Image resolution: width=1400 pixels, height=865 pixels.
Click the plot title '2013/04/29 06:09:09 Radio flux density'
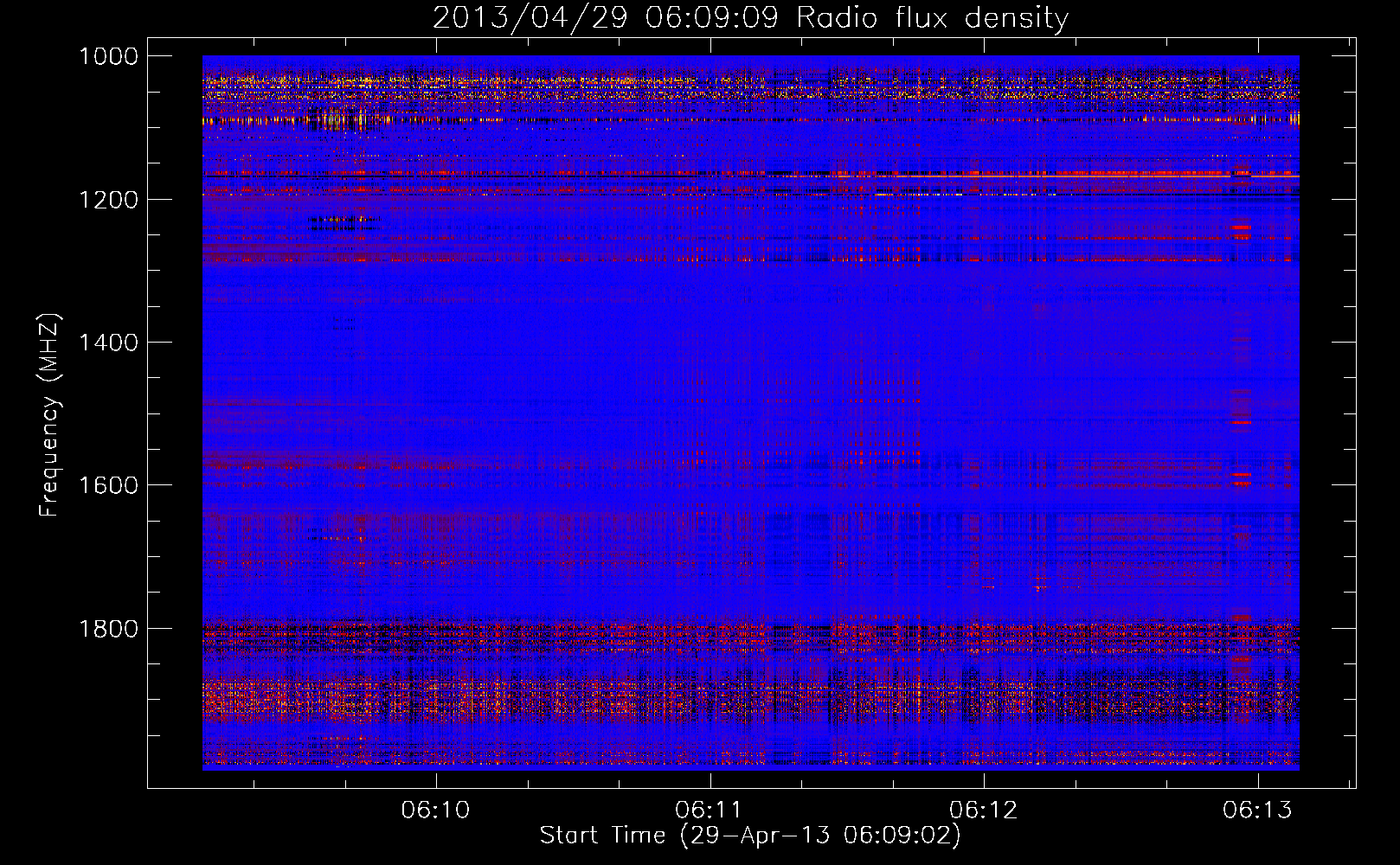(x=750, y=17)
